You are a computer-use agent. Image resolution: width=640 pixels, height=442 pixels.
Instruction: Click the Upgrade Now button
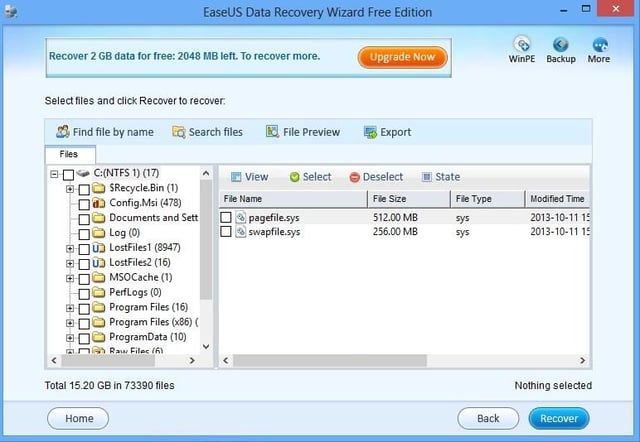click(402, 57)
